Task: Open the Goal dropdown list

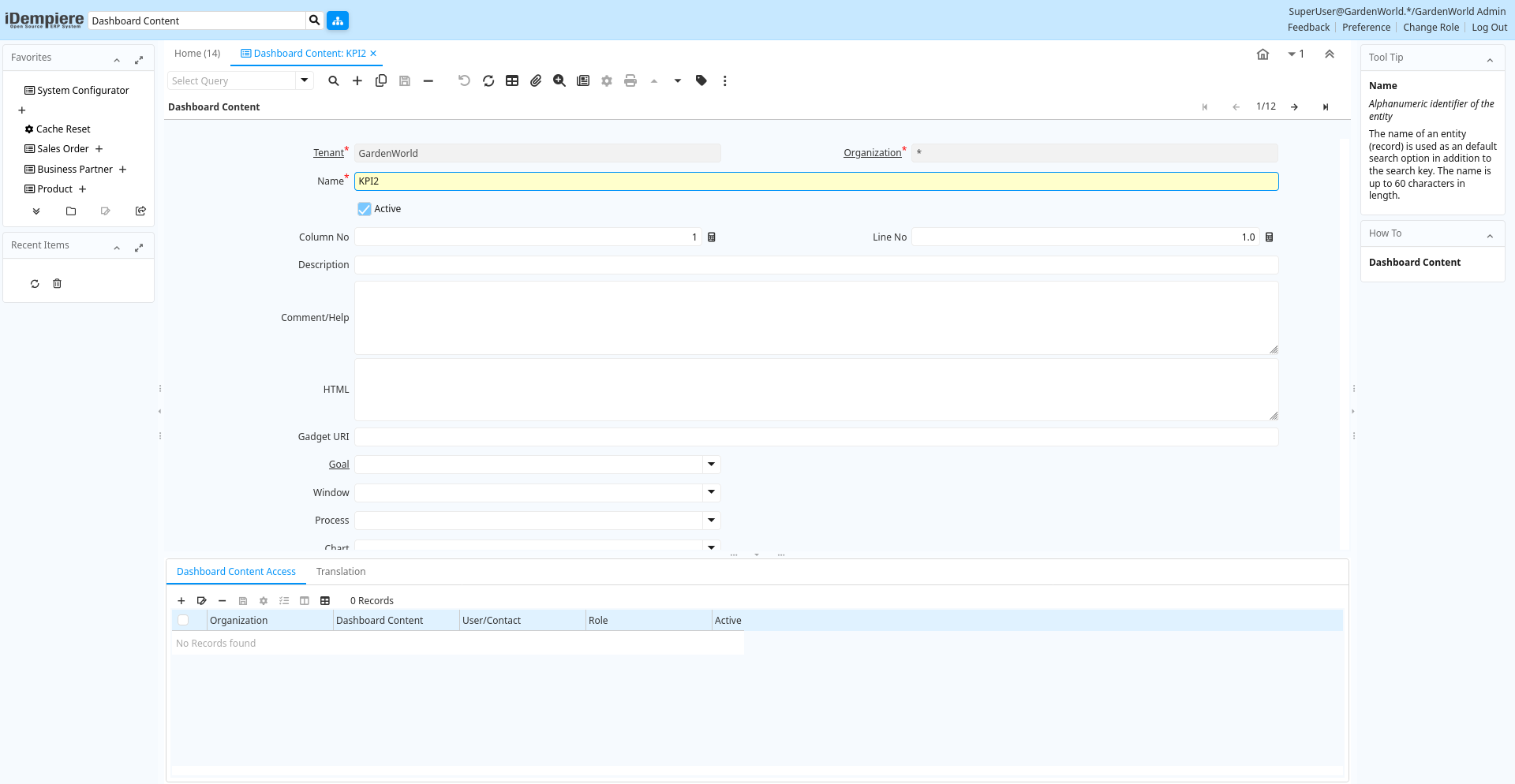Action: 711,465
